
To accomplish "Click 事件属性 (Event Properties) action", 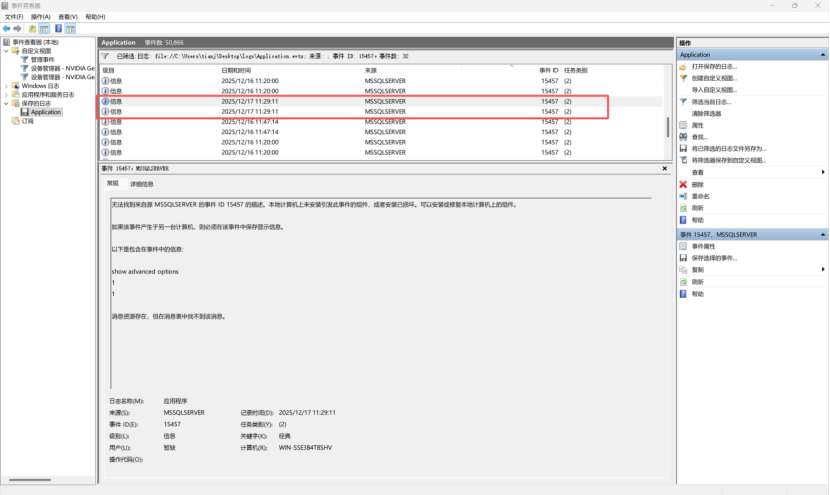I will (704, 246).
